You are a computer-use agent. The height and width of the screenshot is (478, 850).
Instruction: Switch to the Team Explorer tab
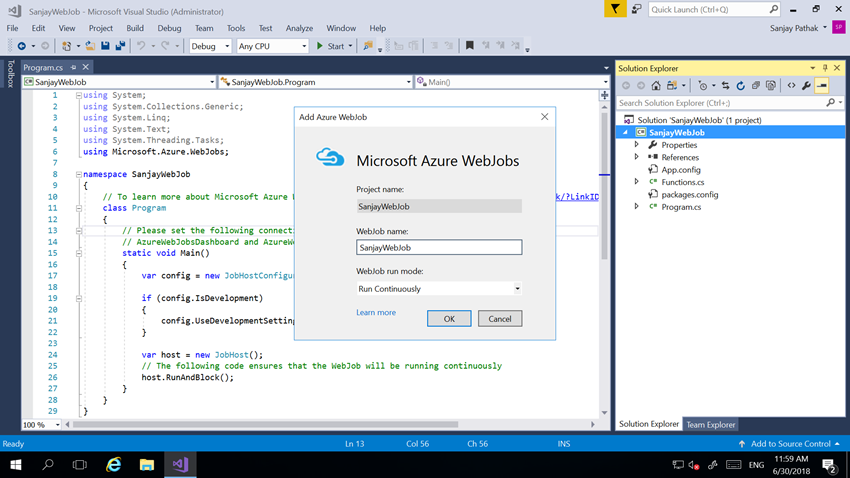pyautogui.click(x=711, y=425)
